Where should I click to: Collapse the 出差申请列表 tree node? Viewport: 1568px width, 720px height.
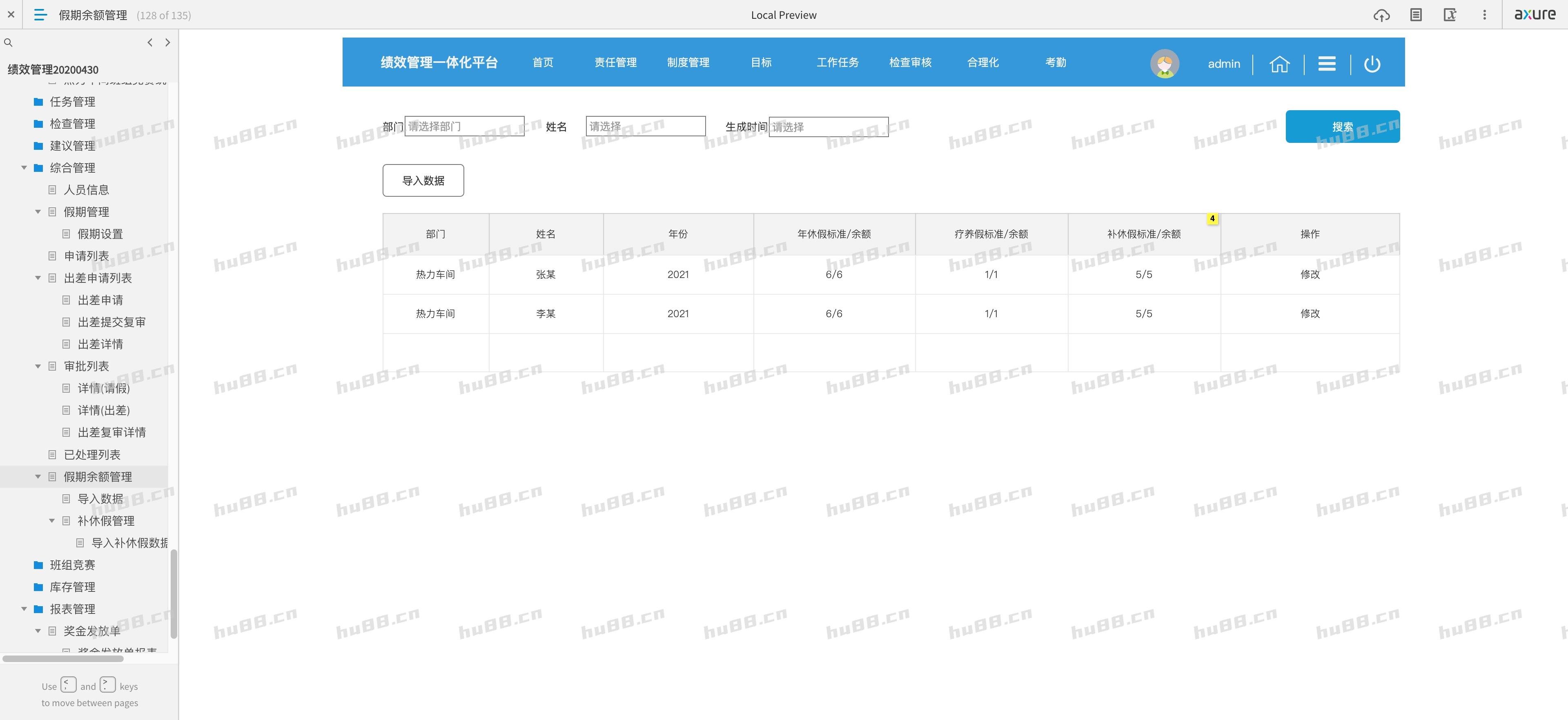[x=38, y=278]
